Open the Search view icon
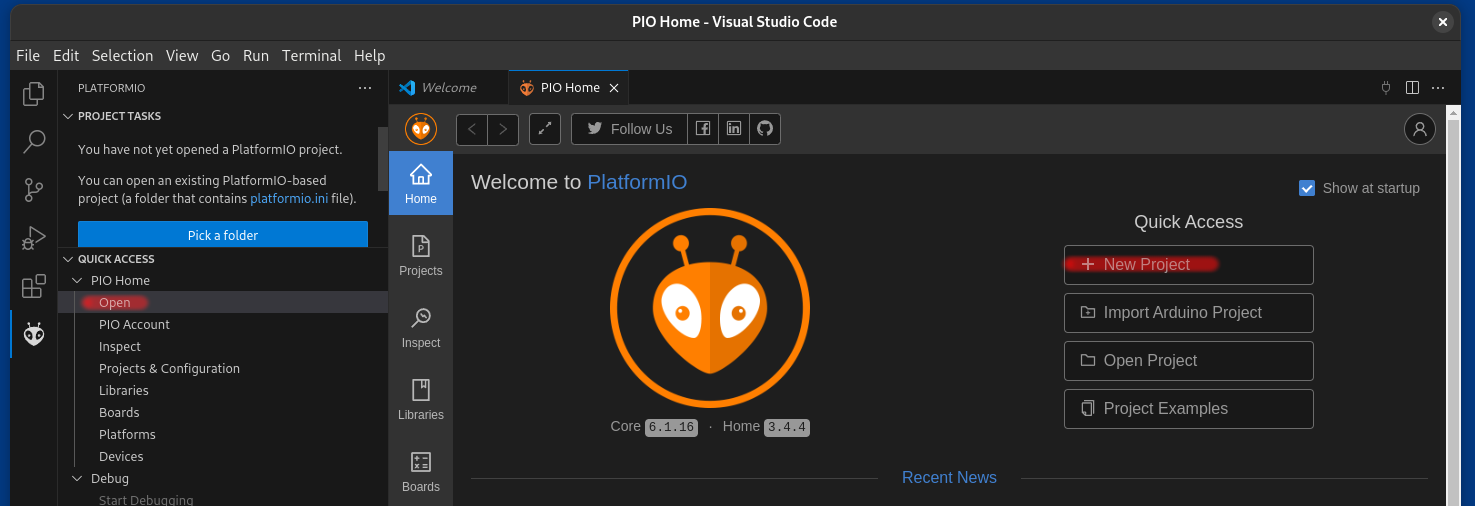1475x506 pixels. pos(34,141)
